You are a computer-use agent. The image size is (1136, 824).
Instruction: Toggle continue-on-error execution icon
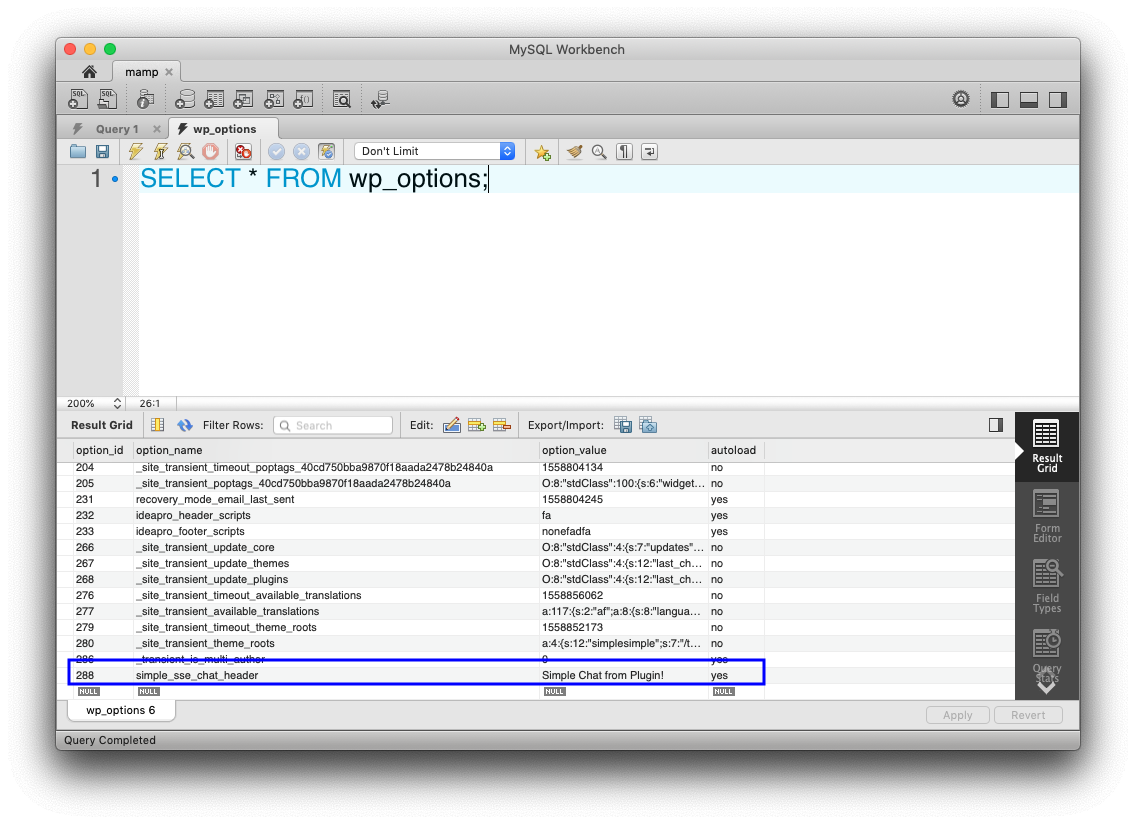tap(243, 151)
